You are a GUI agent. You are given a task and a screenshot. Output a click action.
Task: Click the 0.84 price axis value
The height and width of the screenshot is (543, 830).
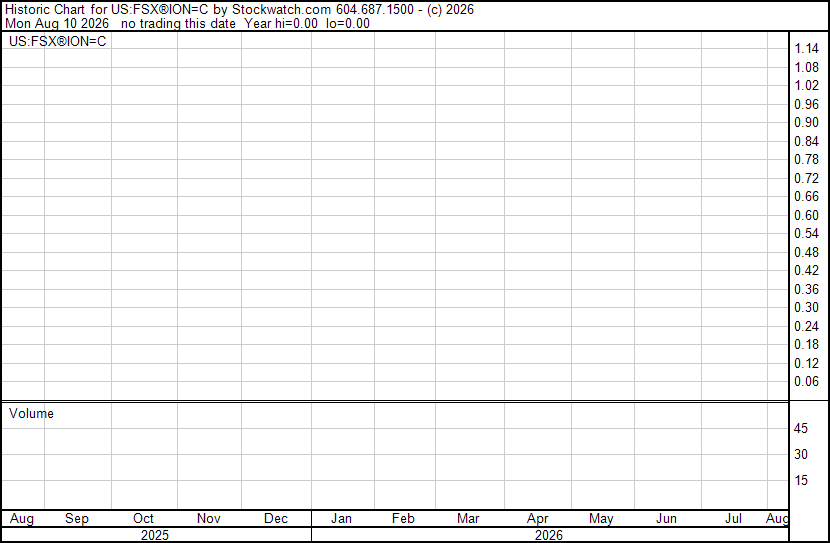[x=806, y=141]
